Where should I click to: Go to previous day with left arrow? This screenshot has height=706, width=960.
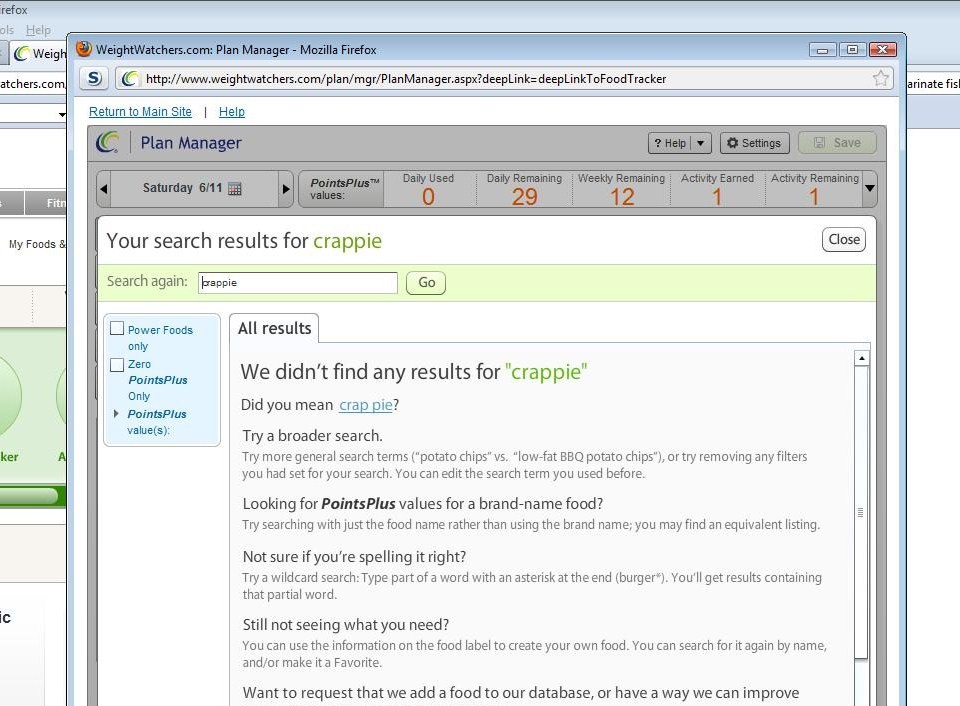(104, 188)
